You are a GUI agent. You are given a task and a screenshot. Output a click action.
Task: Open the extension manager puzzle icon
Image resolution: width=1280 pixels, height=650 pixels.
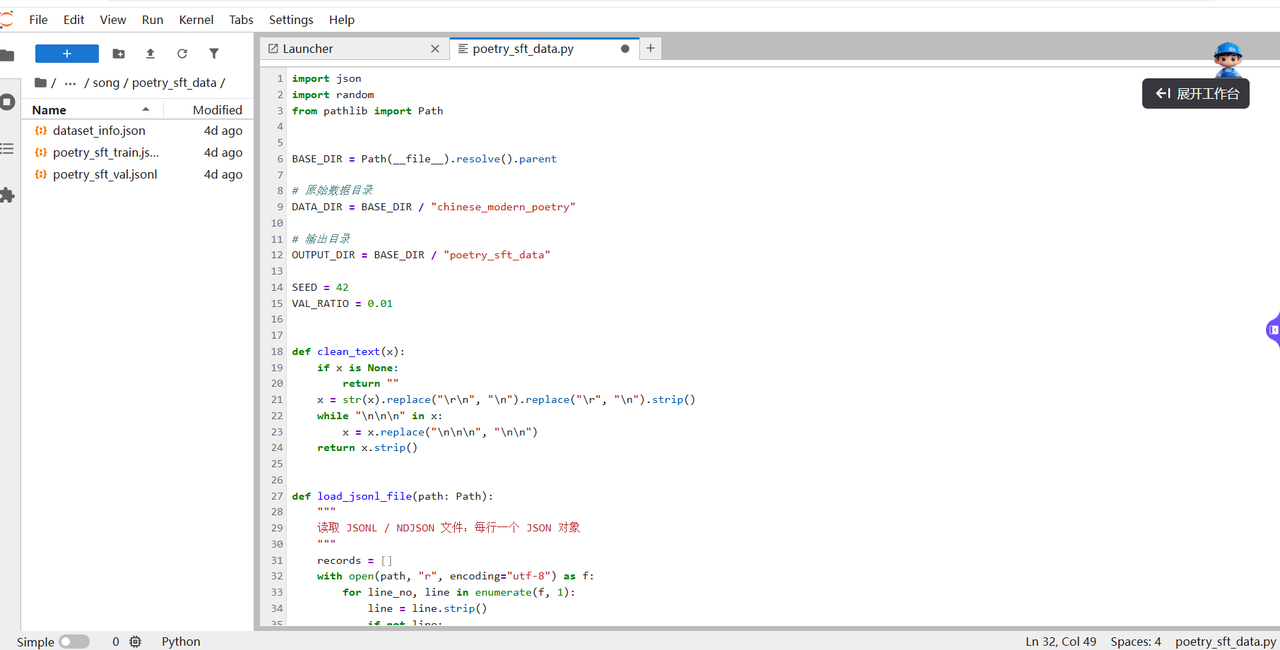point(7,195)
